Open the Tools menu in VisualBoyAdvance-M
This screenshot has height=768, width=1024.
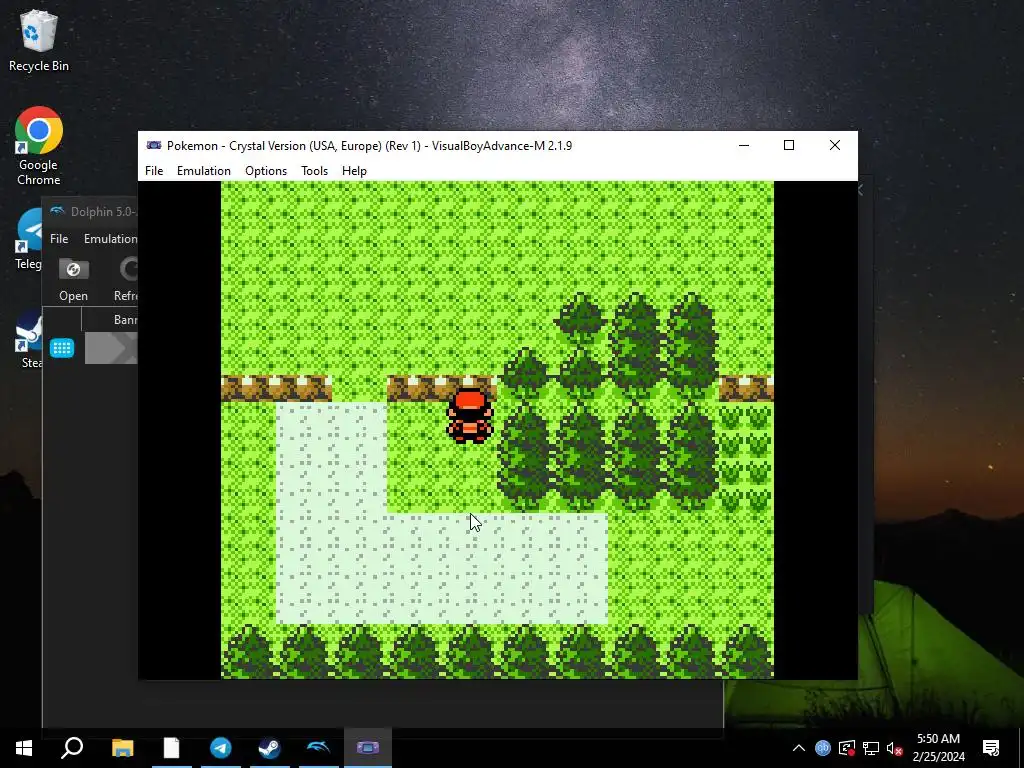click(314, 170)
